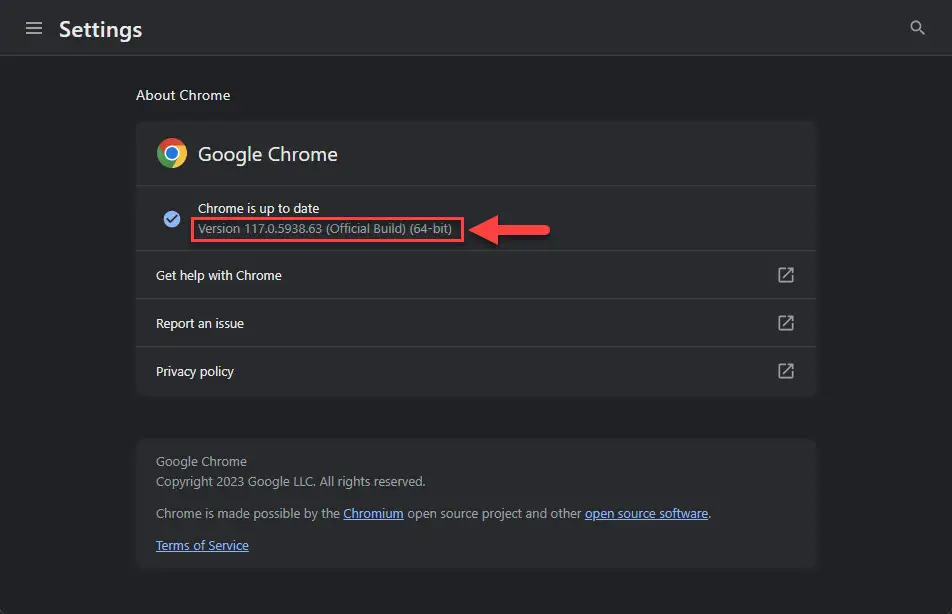Open the hamburger main menu
The height and width of the screenshot is (614, 952).
pyautogui.click(x=34, y=29)
